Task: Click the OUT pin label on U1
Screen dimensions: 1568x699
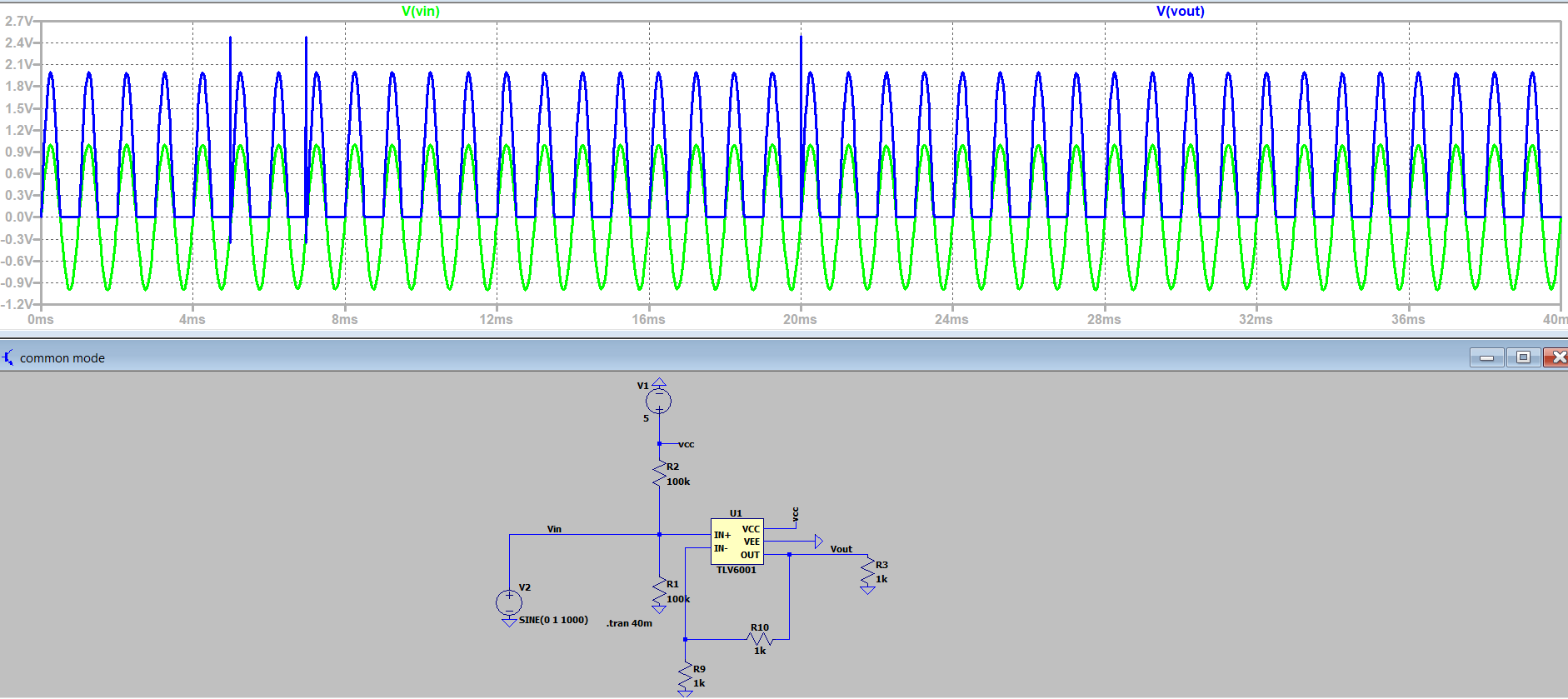Action: (x=750, y=555)
